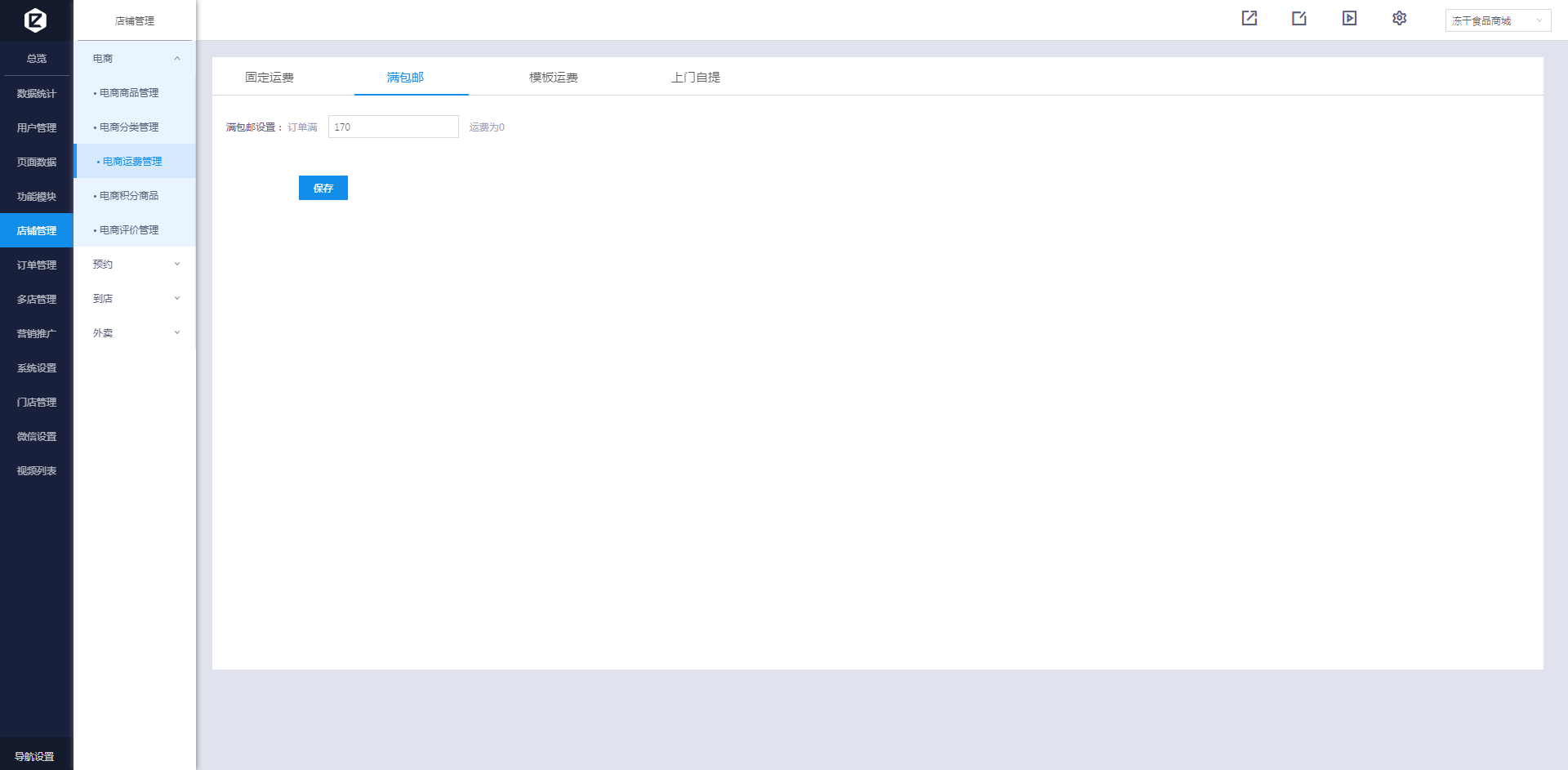The width and height of the screenshot is (1568, 770).
Task: Open 导航设置 at the sidebar bottom
Action: click(x=35, y=756)
